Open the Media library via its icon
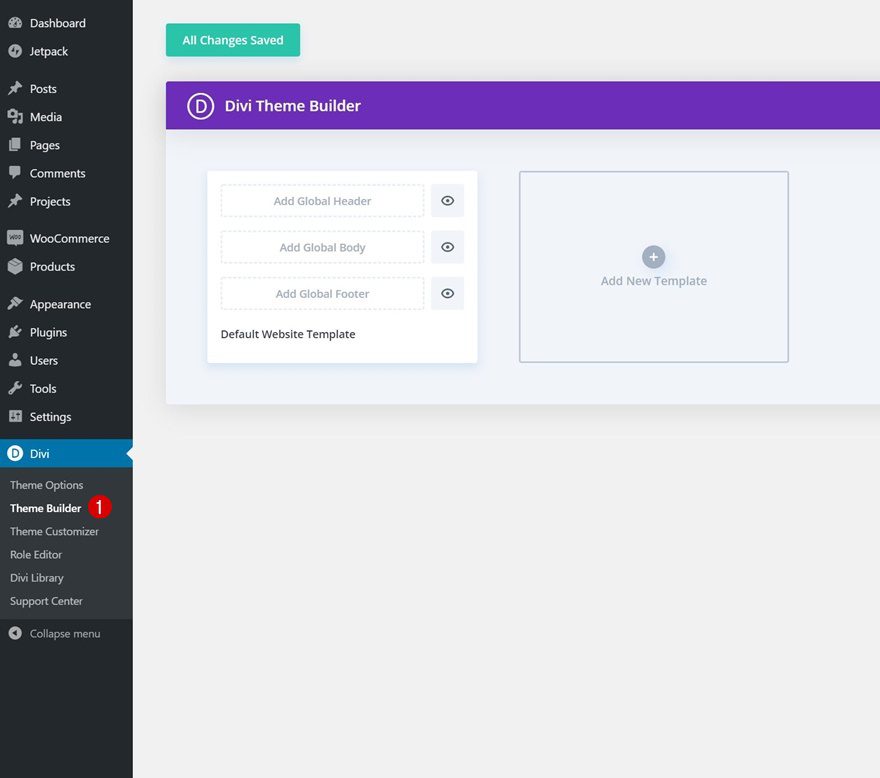The height and width of the screenshot is (778, 880). (x=18, y=116)
